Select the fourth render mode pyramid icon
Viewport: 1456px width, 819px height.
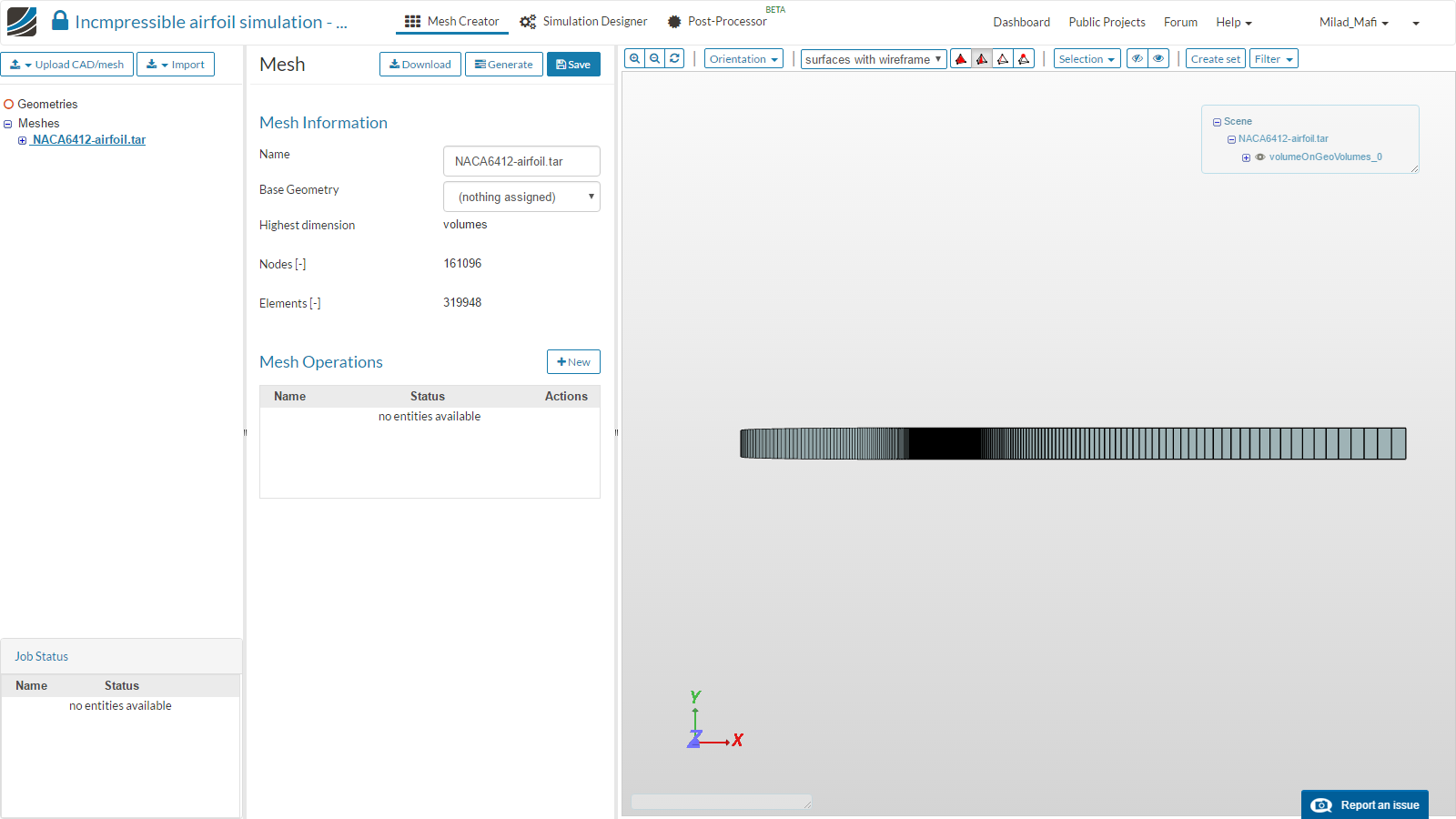1024,59
